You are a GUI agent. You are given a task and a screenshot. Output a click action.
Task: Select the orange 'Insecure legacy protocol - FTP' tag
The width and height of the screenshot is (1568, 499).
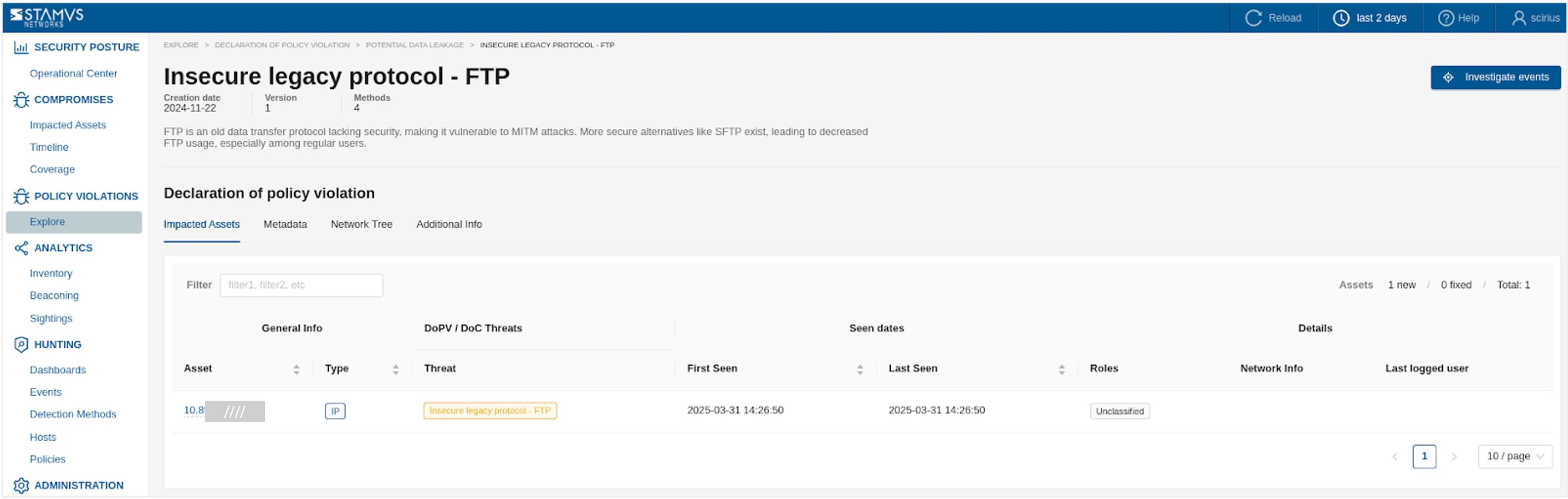click(490, 410)
